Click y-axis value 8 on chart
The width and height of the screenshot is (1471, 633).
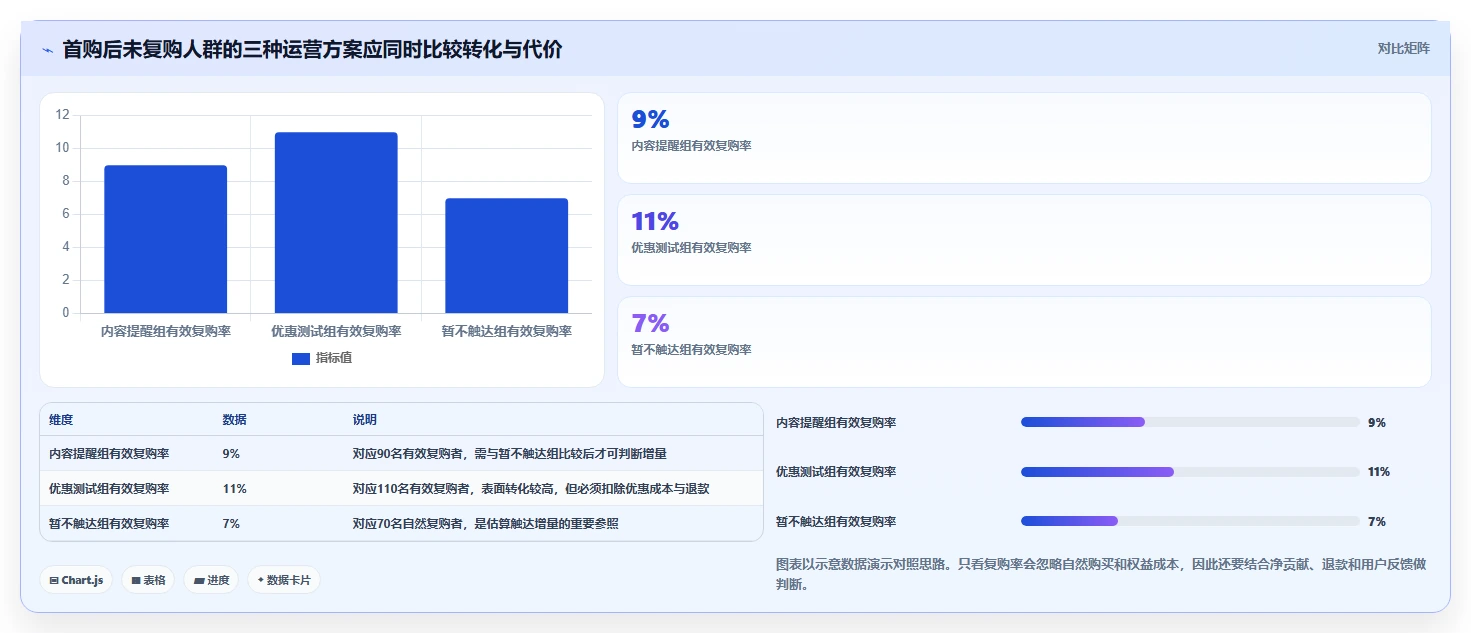(65, 181)
